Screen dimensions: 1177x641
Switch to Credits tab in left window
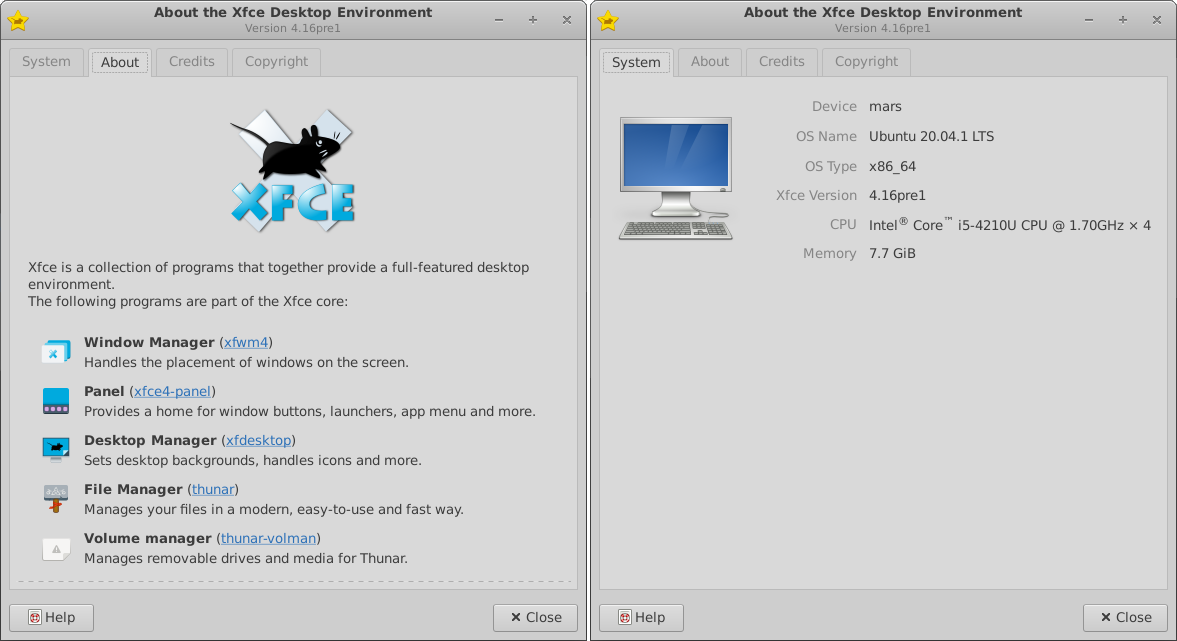pyautogui.click(x=191, y=62)
